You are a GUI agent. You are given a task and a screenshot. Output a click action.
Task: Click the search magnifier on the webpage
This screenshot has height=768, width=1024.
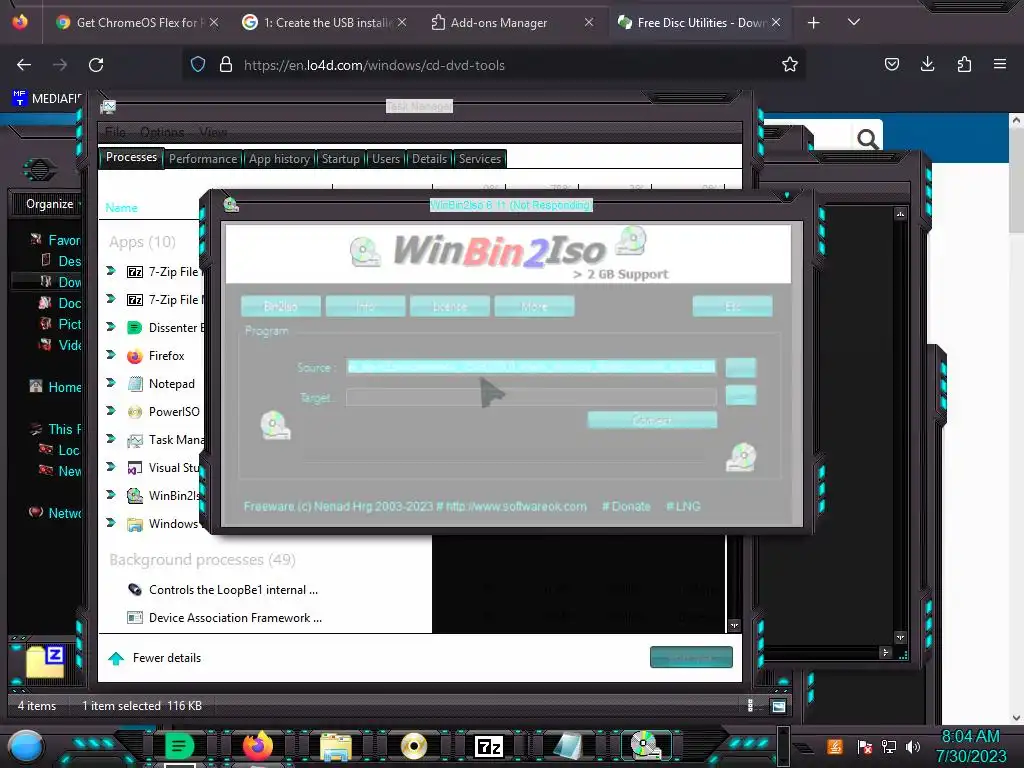(x=867, y=138)
